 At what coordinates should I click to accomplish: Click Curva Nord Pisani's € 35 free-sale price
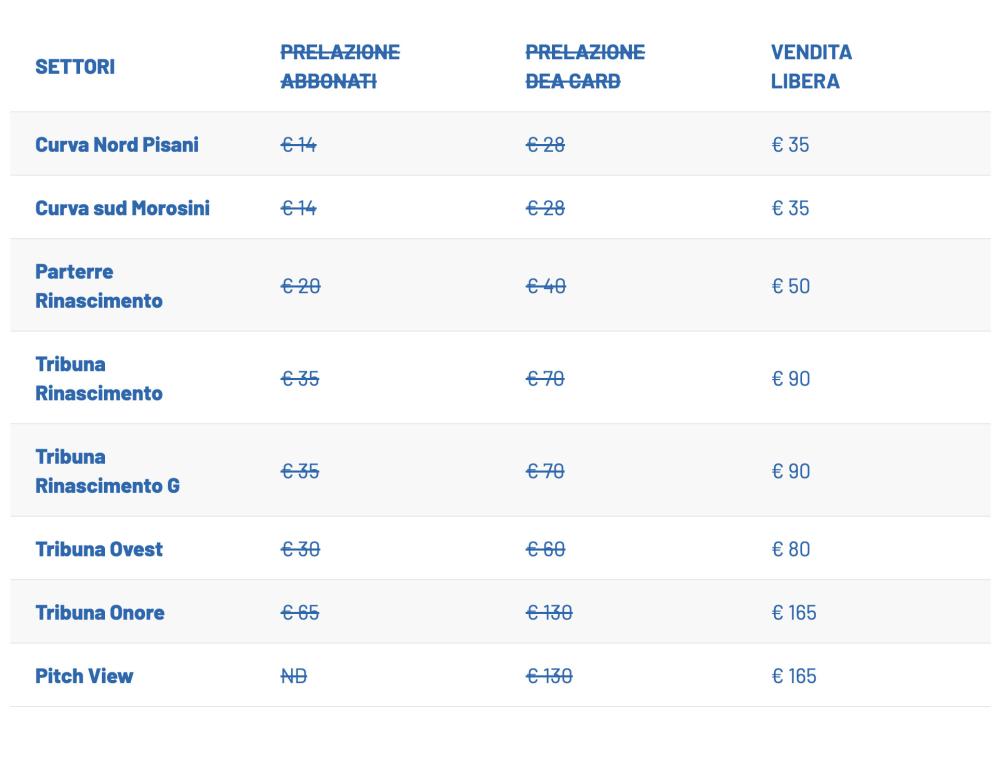tap(790, 145)
